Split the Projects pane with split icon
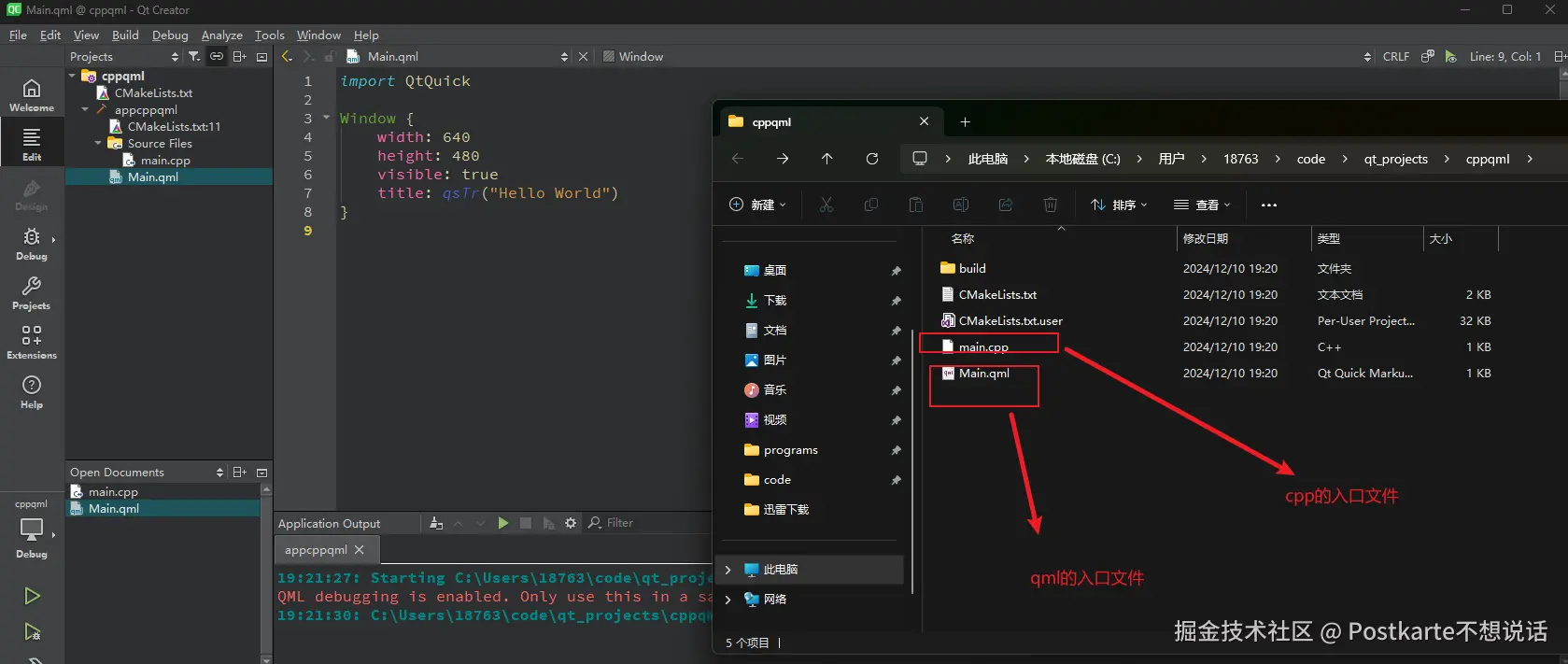Screen dimensions: 1568x664 coord(239,56)
